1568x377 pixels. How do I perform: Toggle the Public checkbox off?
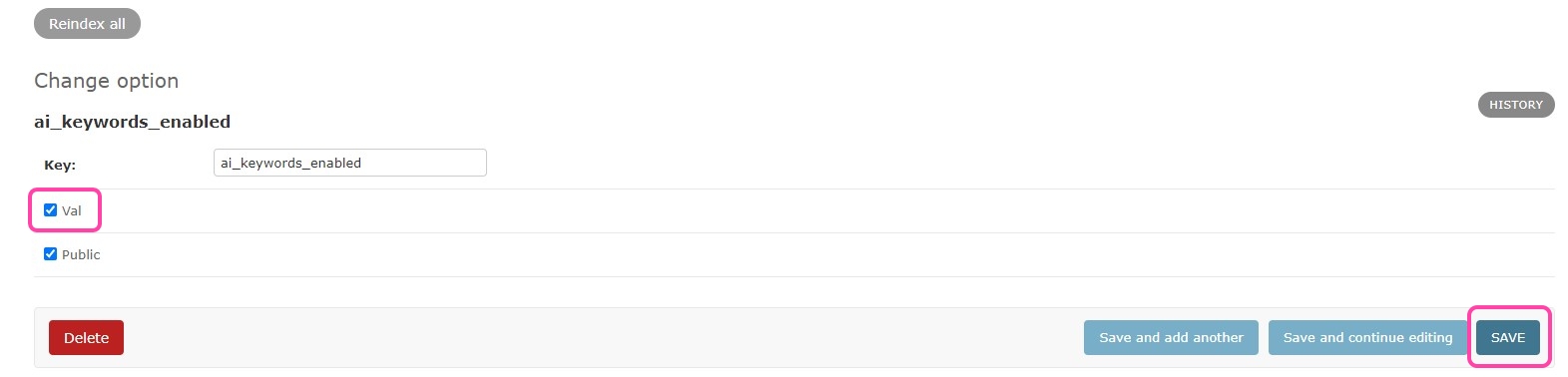pos(50,254)
